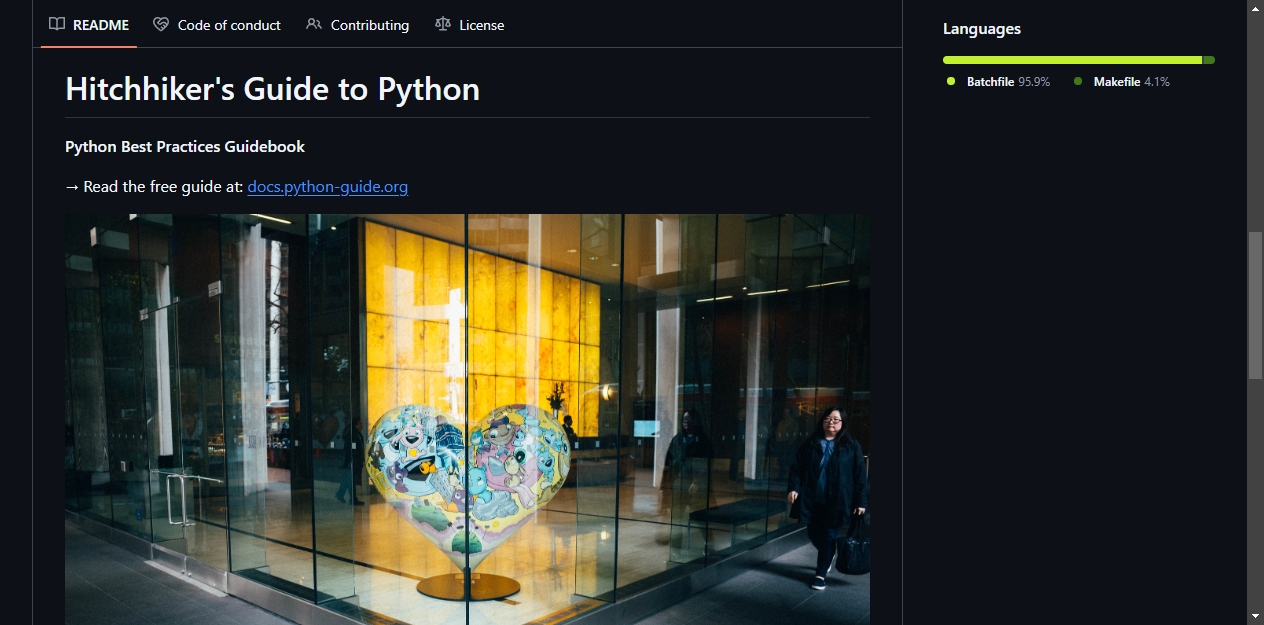Click the Code of conduct heart icon
1264x625 pixels.
pyautogui.click(x=161, y=25)
